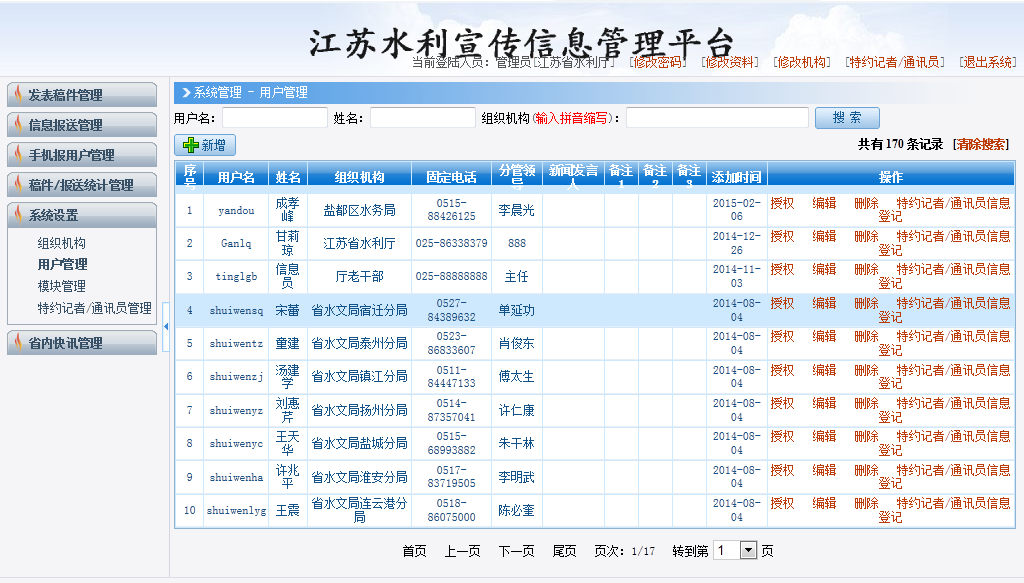Expand 稿件/报送统计管理 menu section
The image size is (1024, 583).
pos(82,185)
